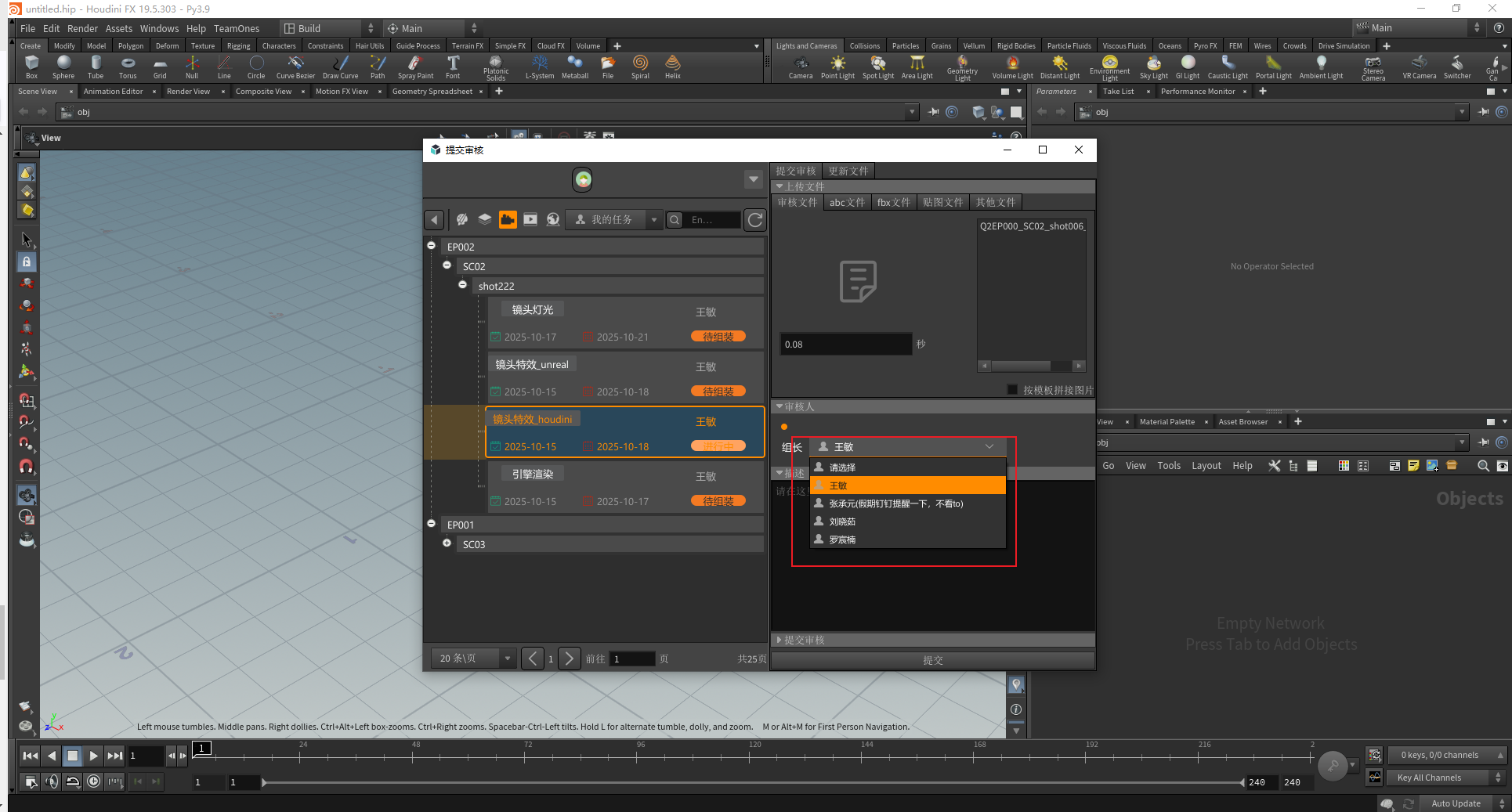Choose 刘晓茹 from reviewer list
1512x812 pixels.
point(842,521)
